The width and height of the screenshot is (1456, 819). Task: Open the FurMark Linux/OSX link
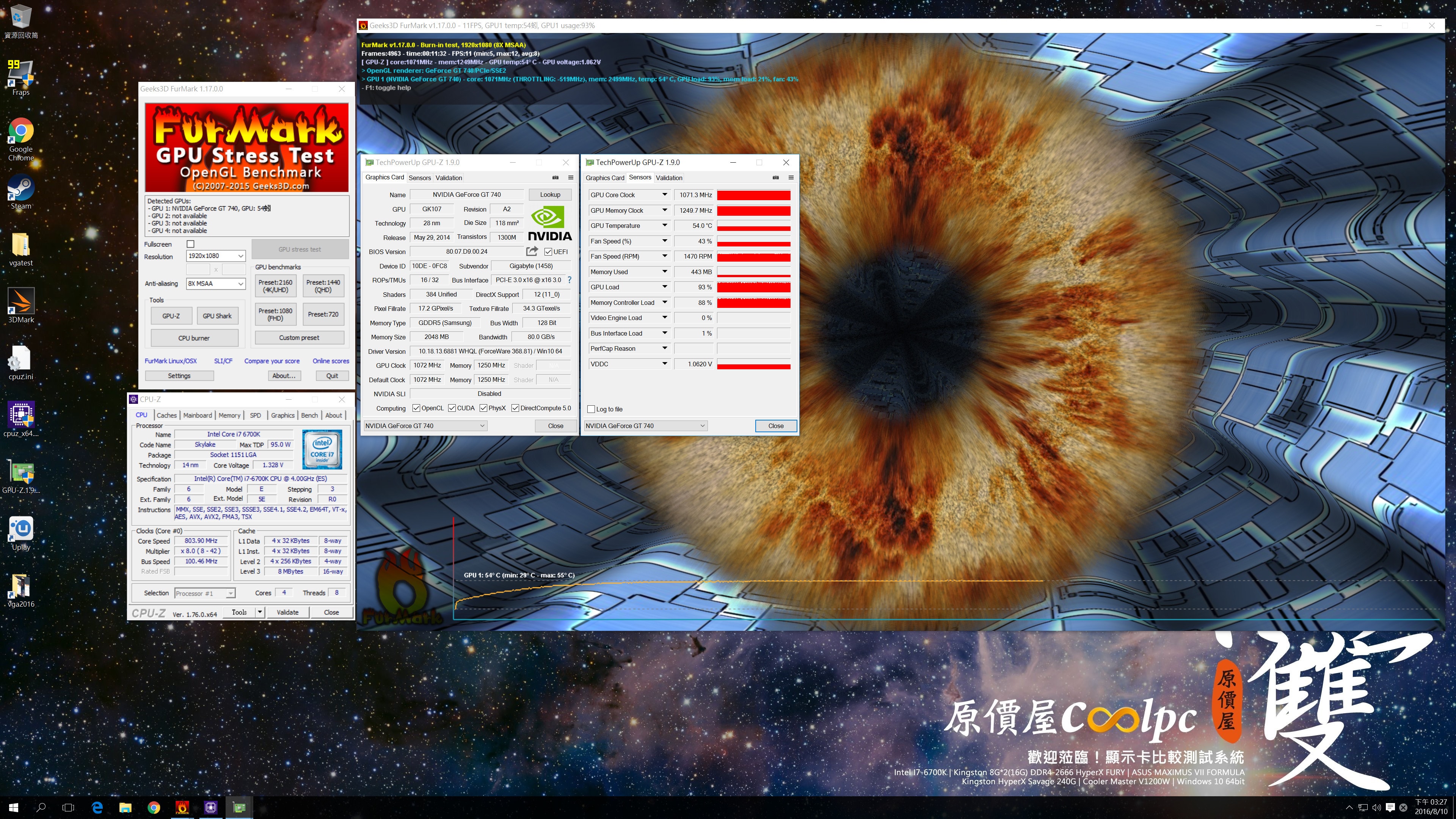pos(171,361)
